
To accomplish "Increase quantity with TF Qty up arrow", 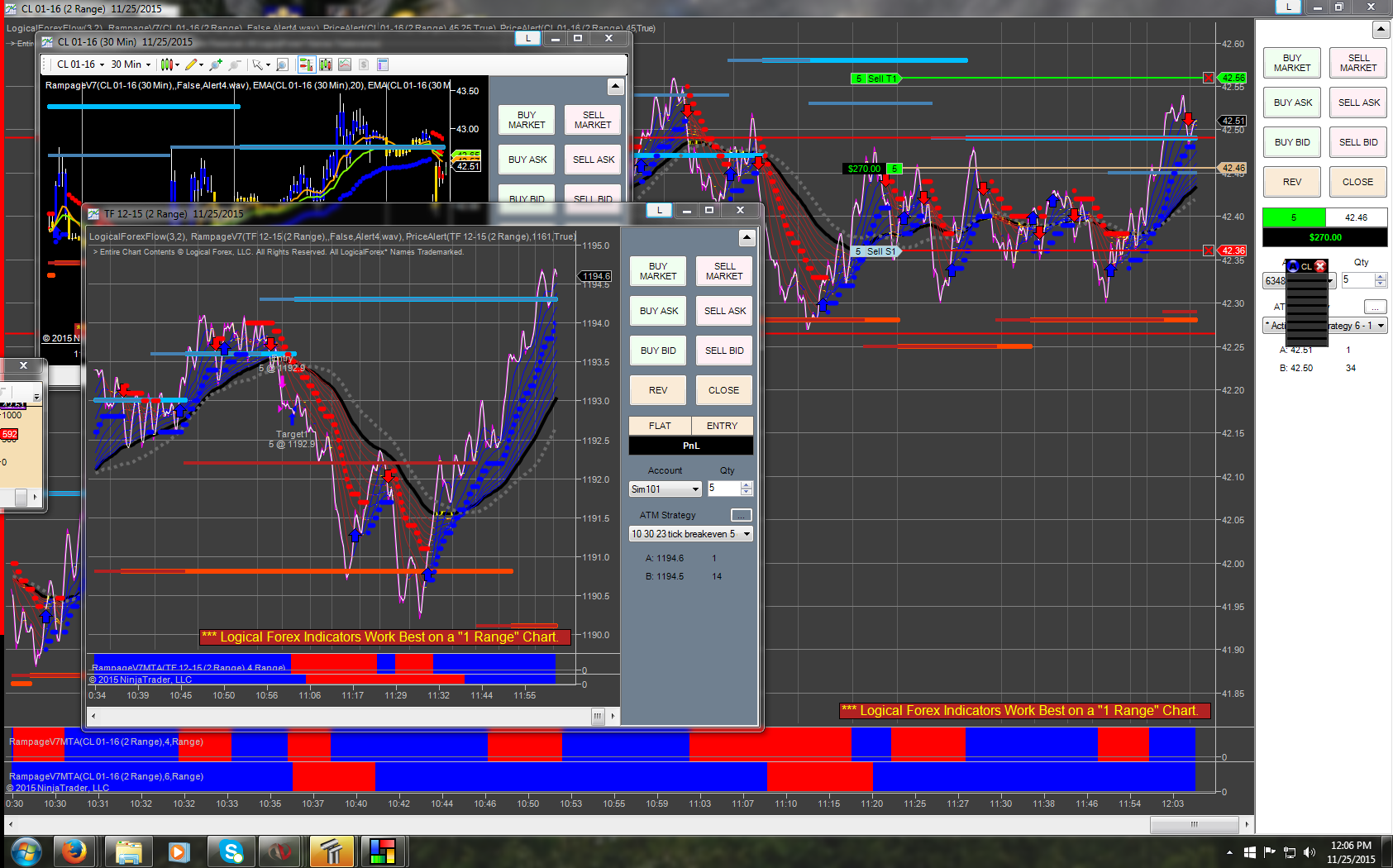I will [747, 485].
